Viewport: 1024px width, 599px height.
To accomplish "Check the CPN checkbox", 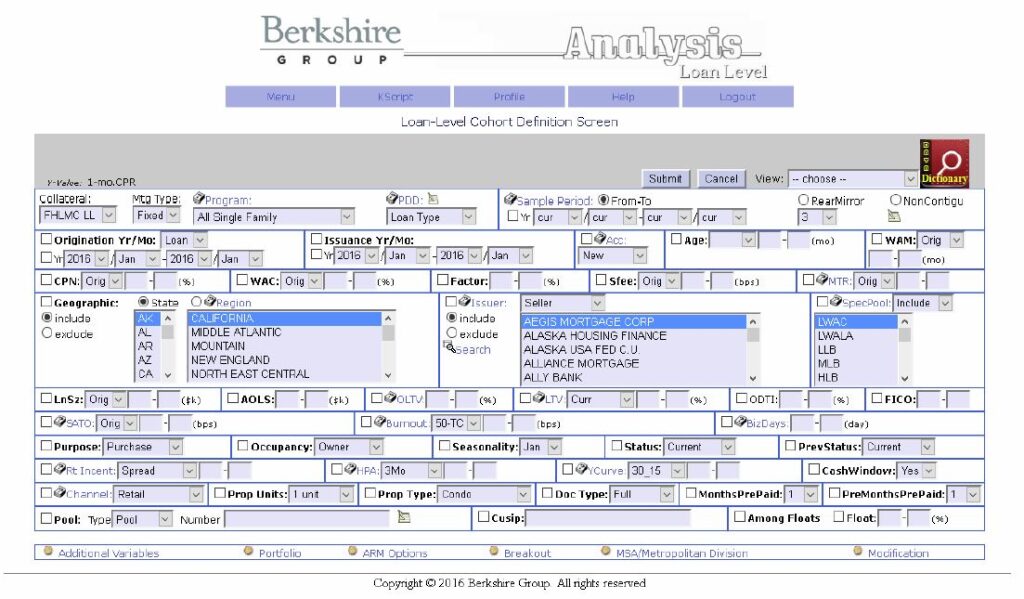I will 46,280.
